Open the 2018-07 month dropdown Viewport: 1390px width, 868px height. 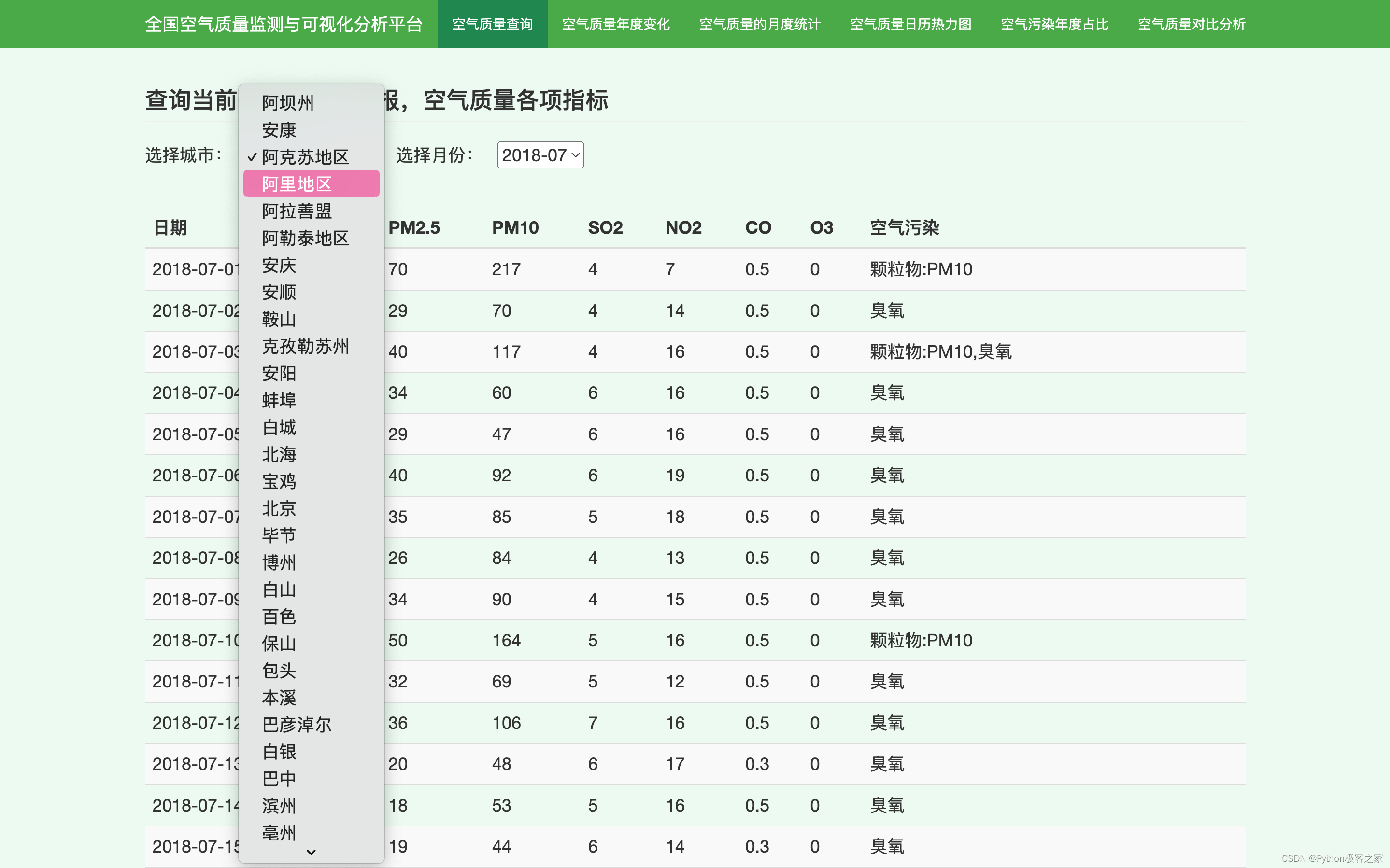coord(539,155)
